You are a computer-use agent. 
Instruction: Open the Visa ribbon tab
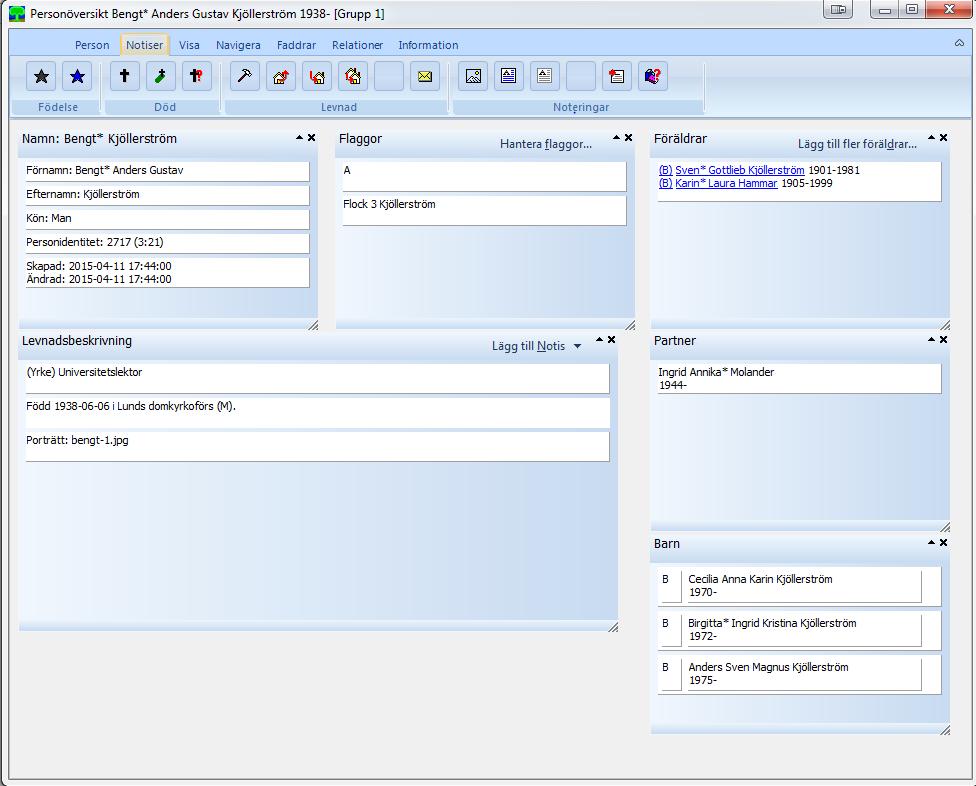tap(189, 45)
